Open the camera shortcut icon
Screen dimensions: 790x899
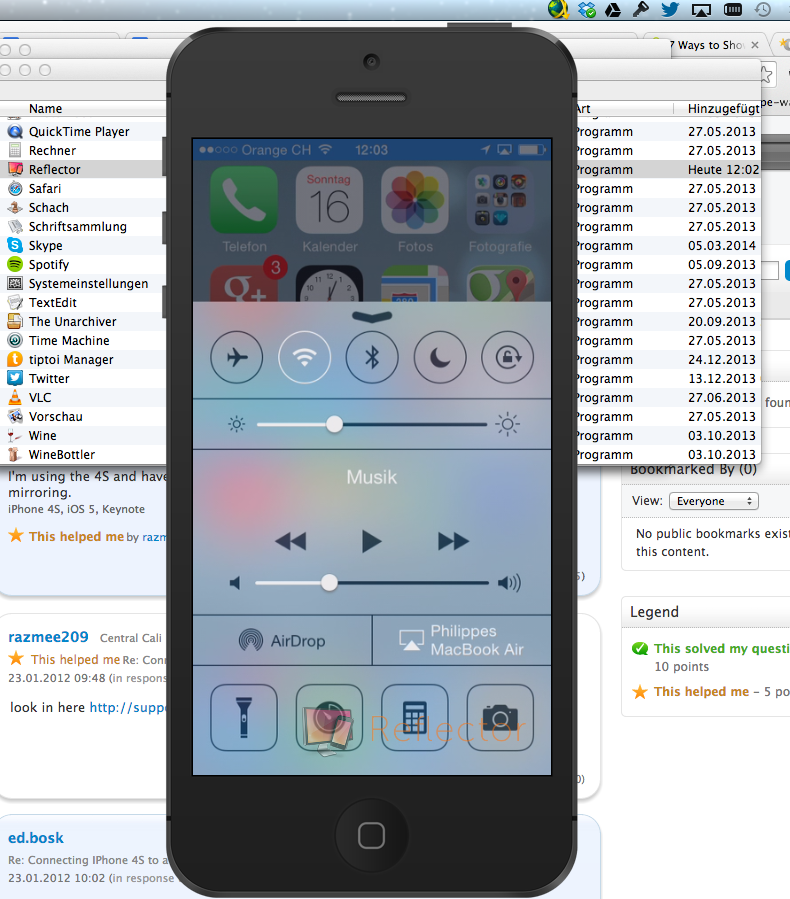(x=500, y=716)
